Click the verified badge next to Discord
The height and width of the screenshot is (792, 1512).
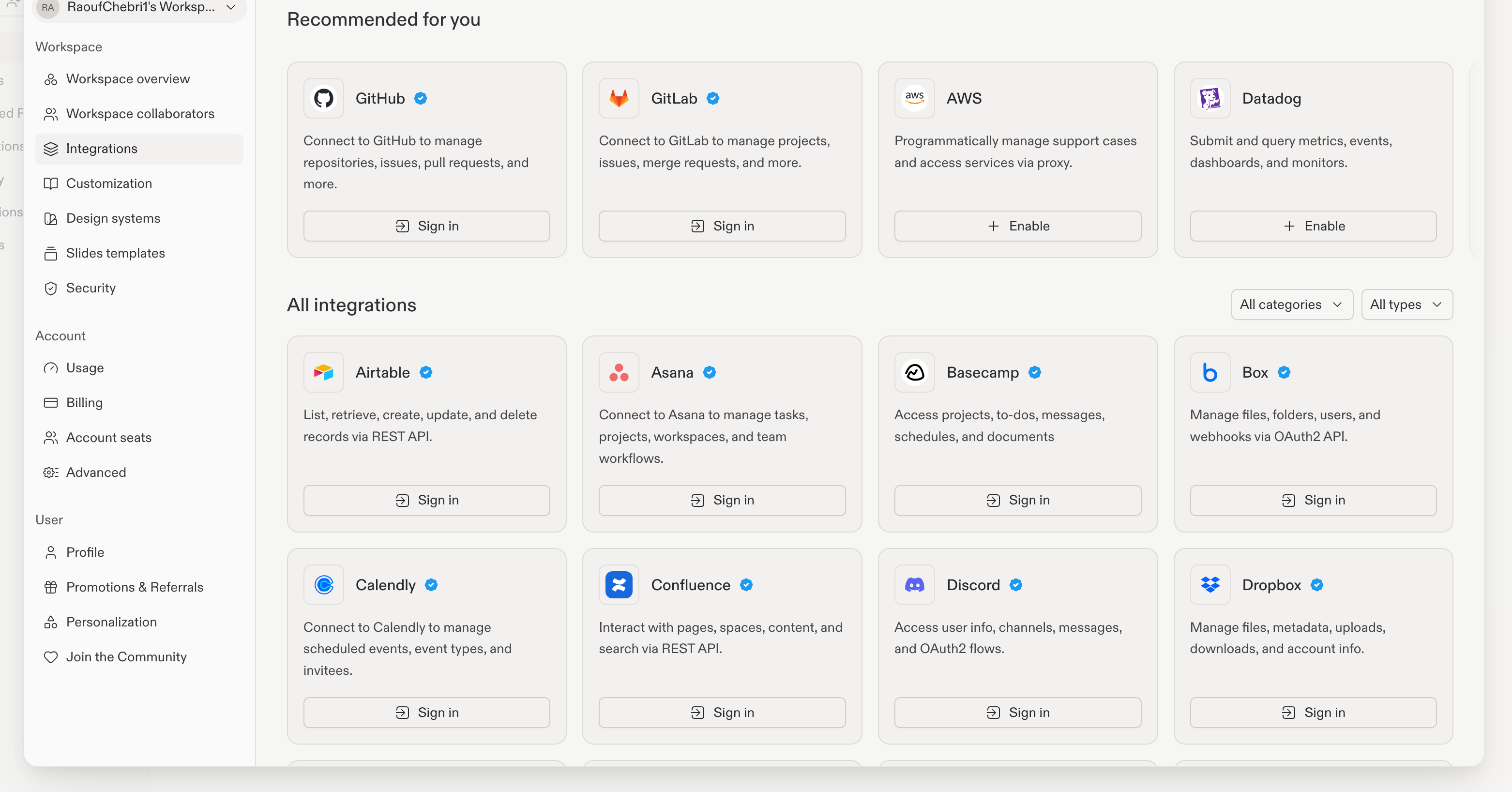[1015, 585]
